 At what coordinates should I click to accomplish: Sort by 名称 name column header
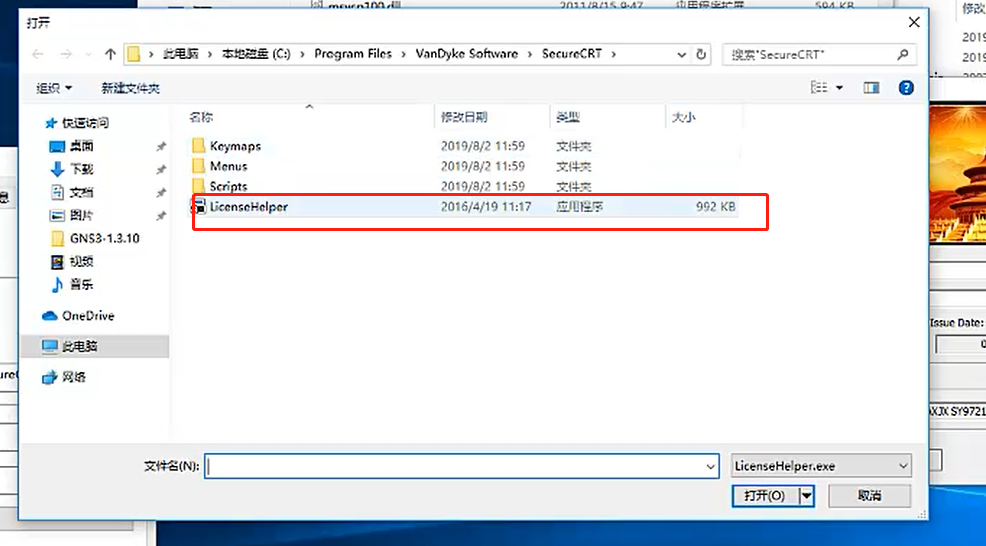click(x=201, y=117)
